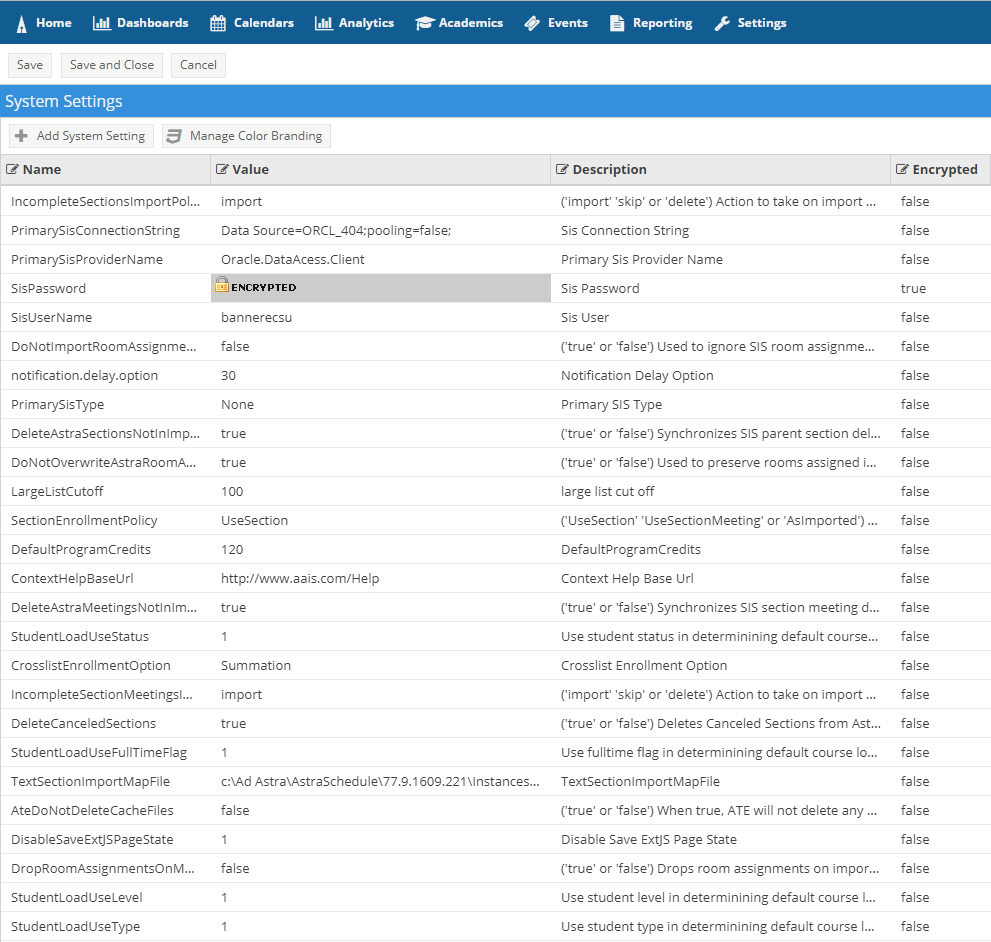Screen dimensions: 991x942
Task: Select the StudentLoadUseFullTimeFlag name cell
Action: [106, 753]
